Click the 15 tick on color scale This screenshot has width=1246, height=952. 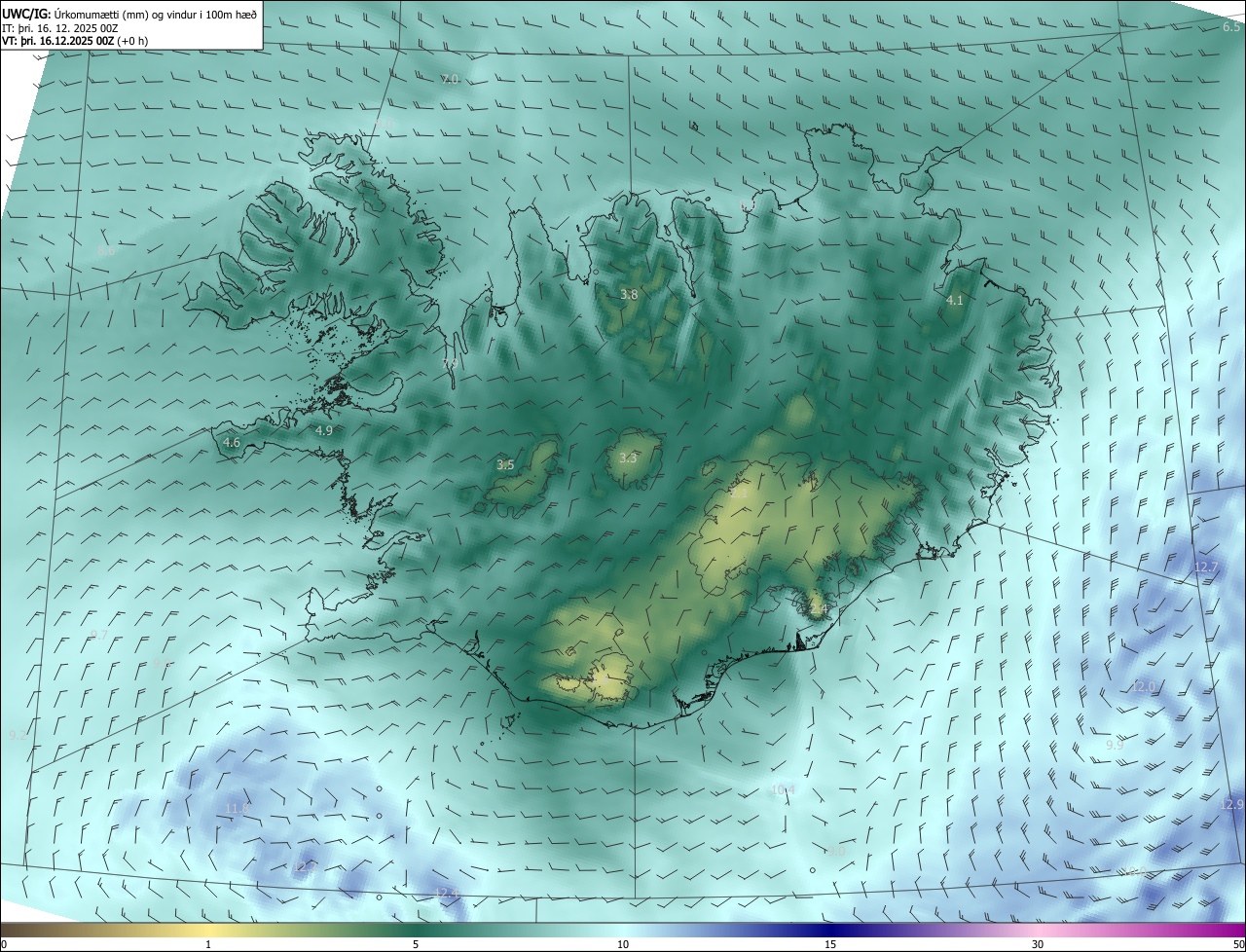[830, 944]
